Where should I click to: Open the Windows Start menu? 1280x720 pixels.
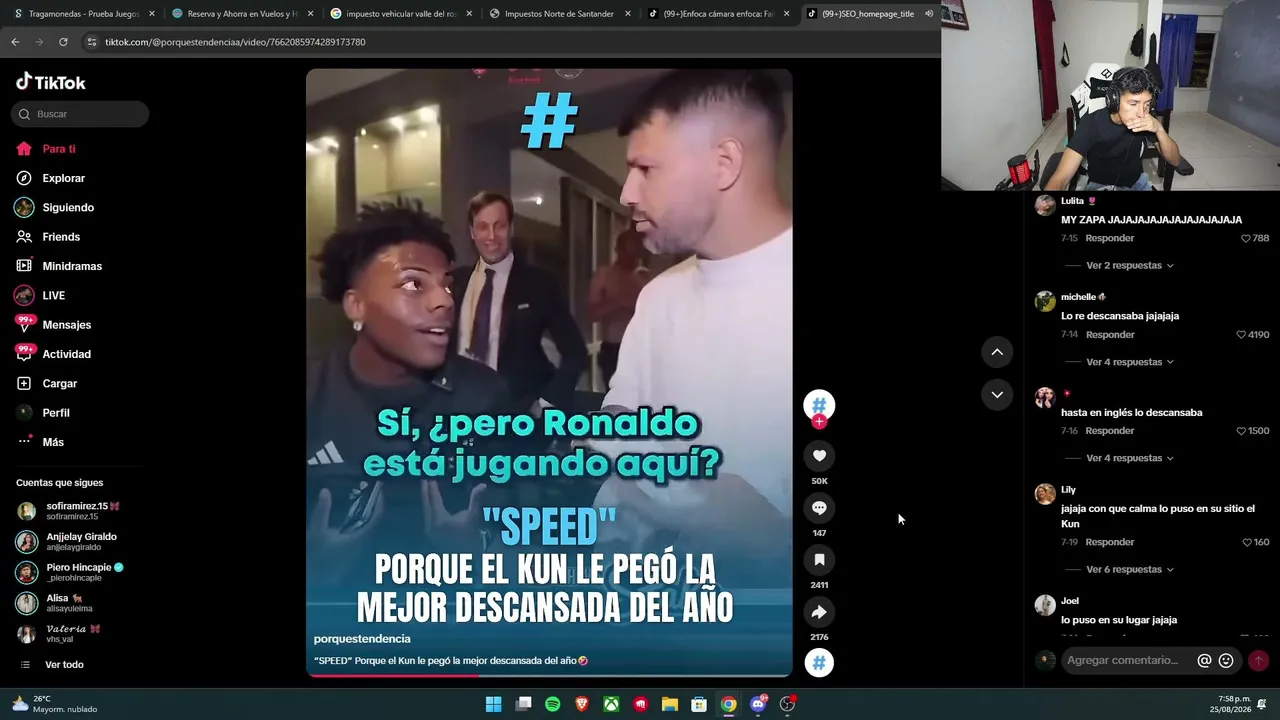(493, 704)
